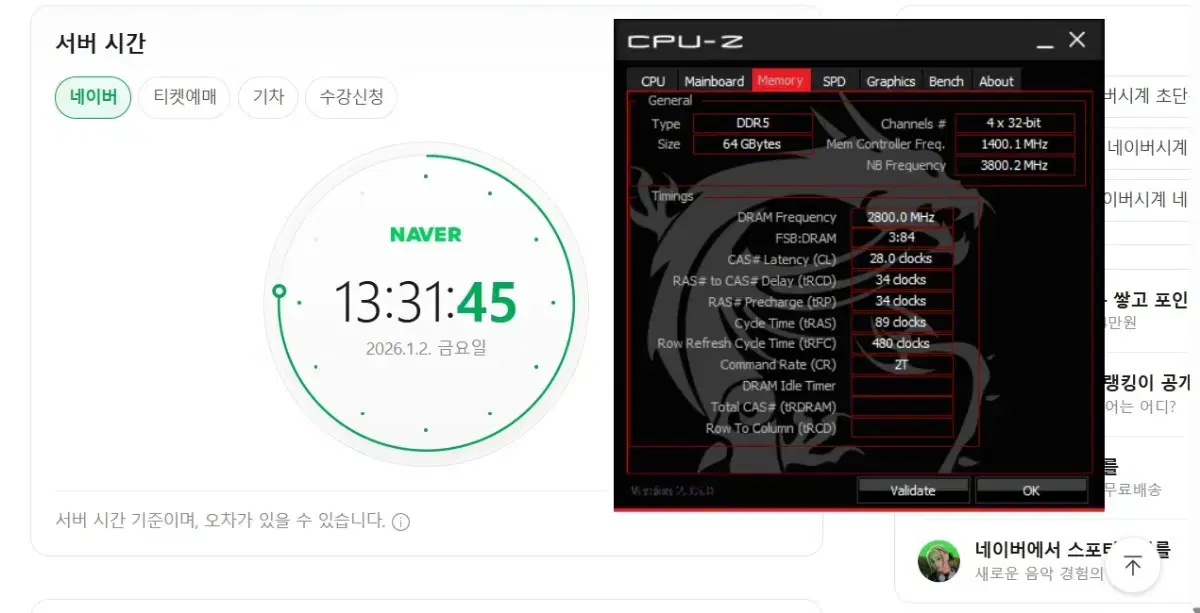Click the NAVER logo in the clock
The width and height of the screenshot is (1200, 613).
(x=426, y=235)
